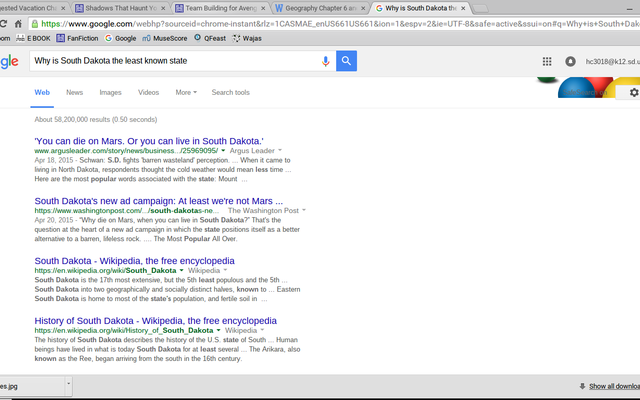Go to browser home page
This screenshot has height=400, width=640.
18,24
